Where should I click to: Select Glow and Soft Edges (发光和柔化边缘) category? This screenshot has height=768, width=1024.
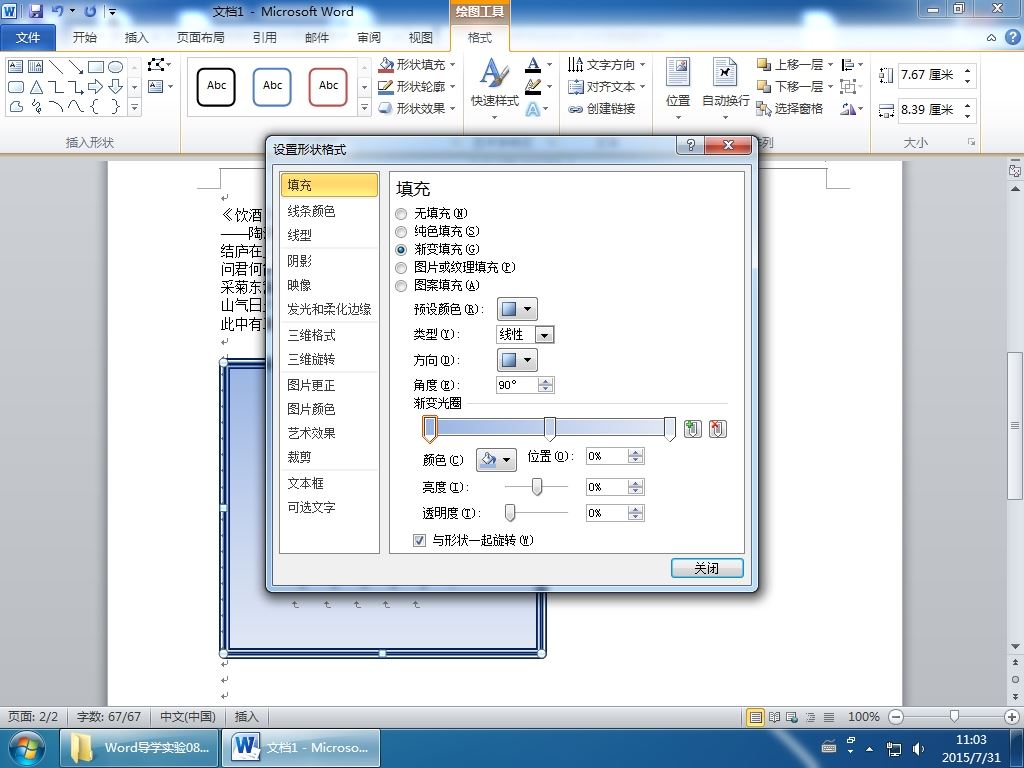pyautogui.click(x=329, y=310)
